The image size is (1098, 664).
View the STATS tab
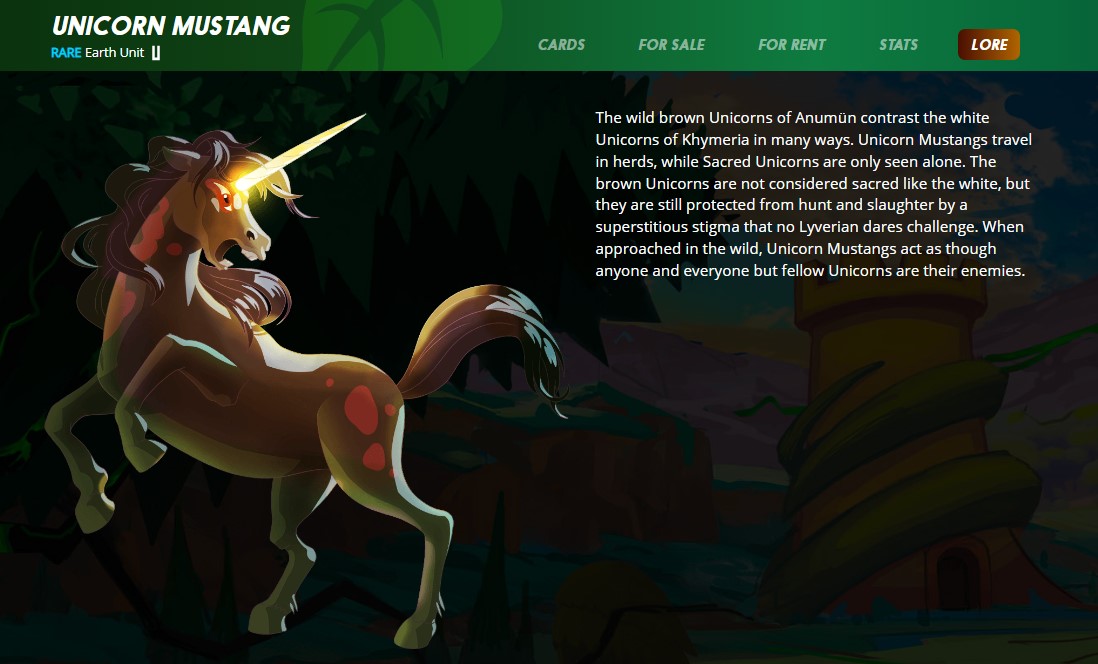pyautogui.click(x=898, y=45)
